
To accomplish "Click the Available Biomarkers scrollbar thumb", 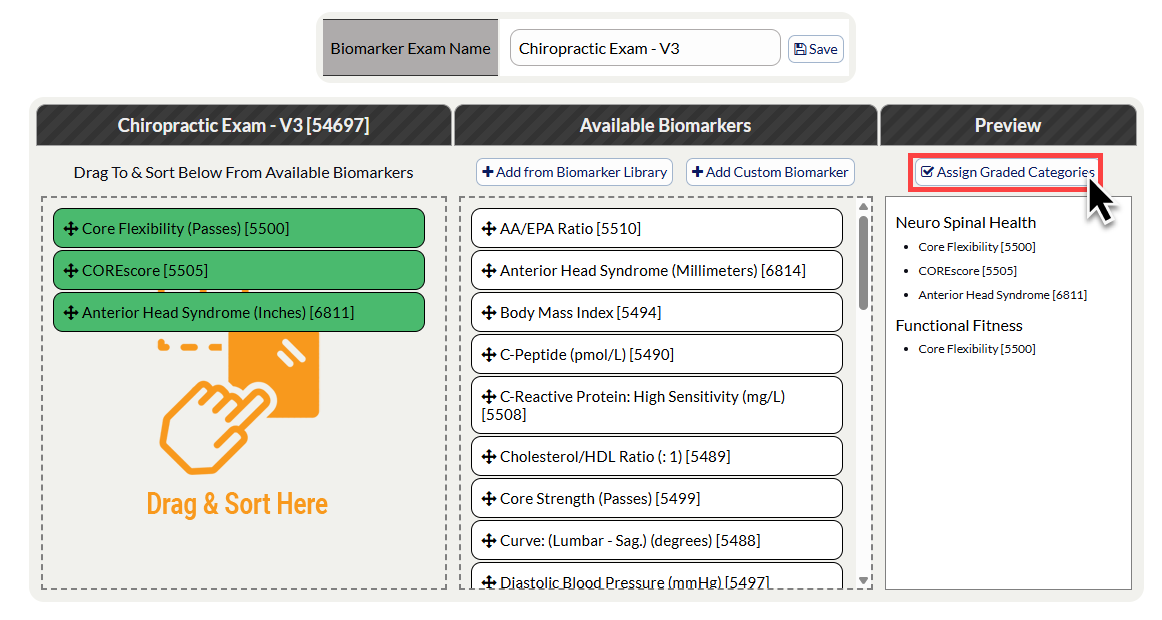I will (x=863, y=263).
